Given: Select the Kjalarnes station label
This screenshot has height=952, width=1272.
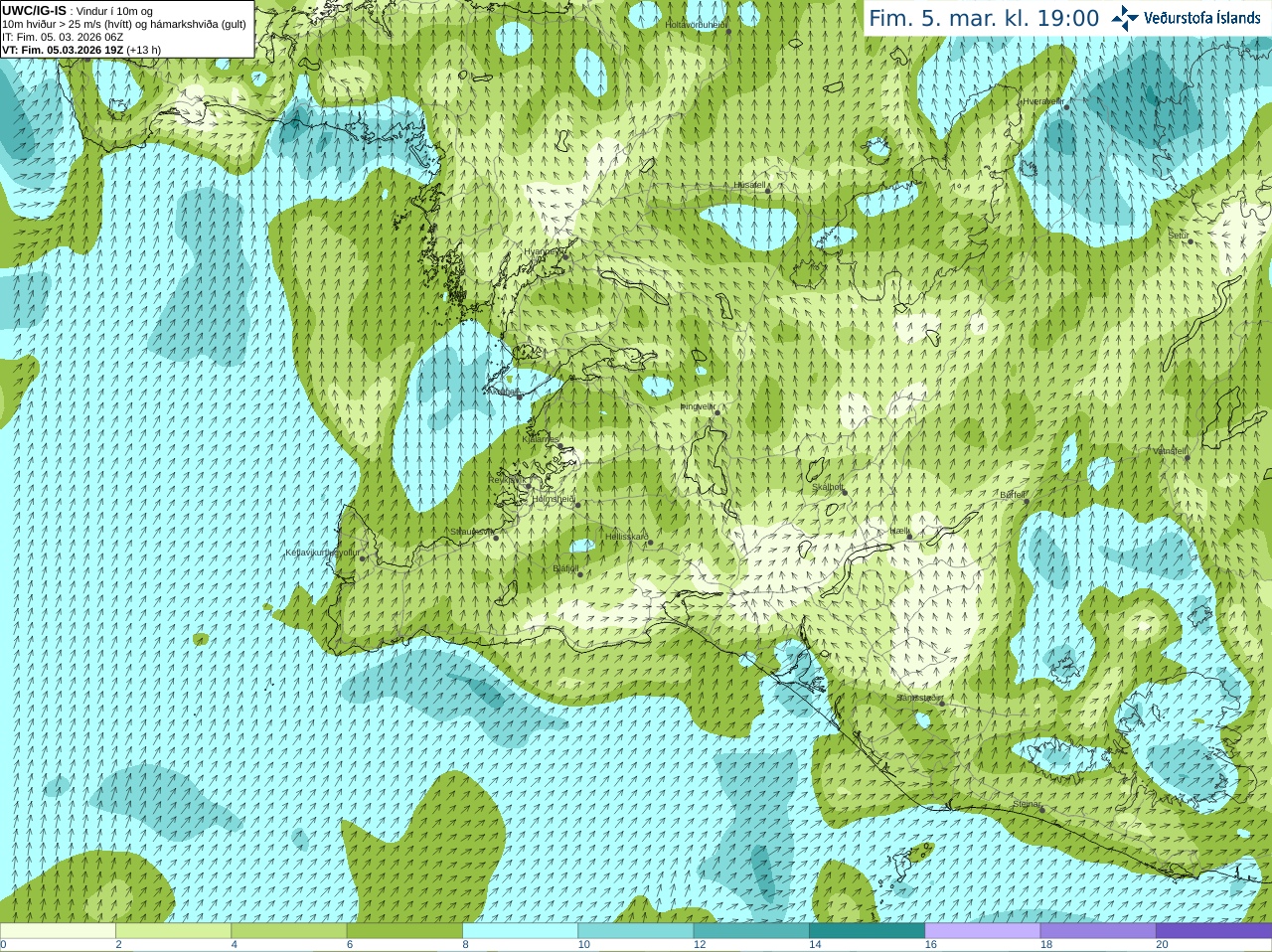Looking at the screenshot, I should (x=542, y=438).
